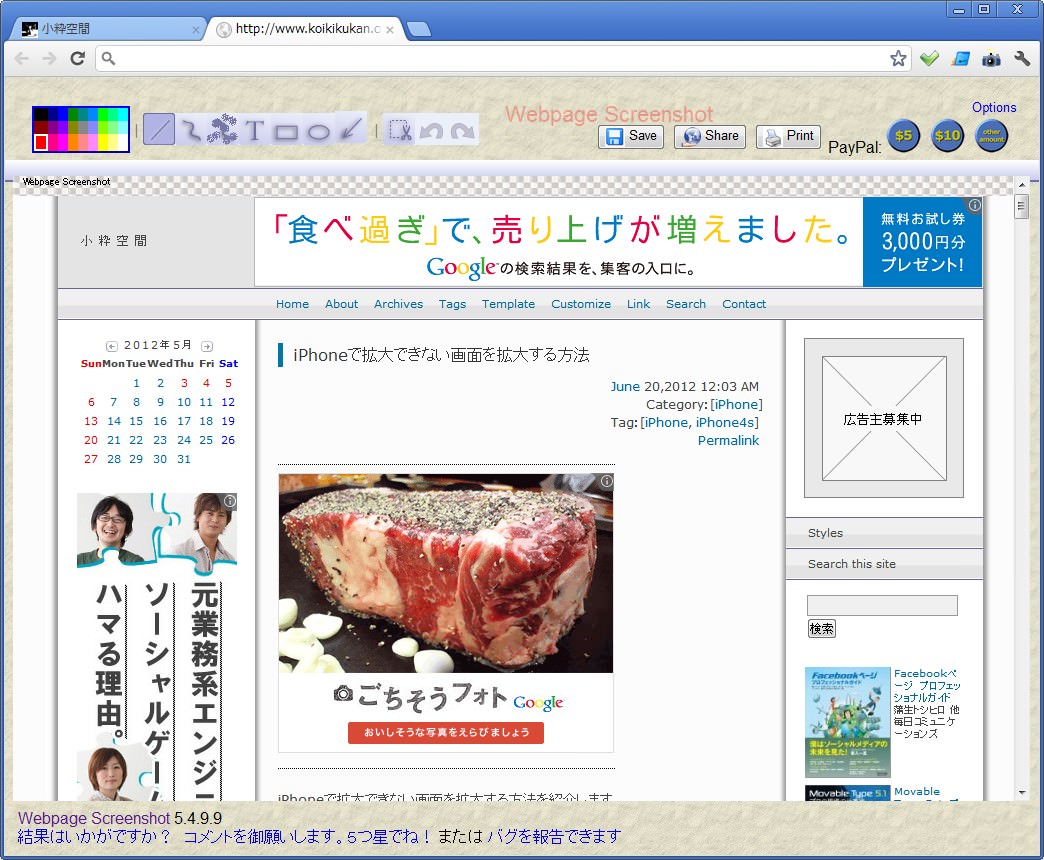Open the Options link
This screenshot has height=860, width=1044.
(994, 107)
